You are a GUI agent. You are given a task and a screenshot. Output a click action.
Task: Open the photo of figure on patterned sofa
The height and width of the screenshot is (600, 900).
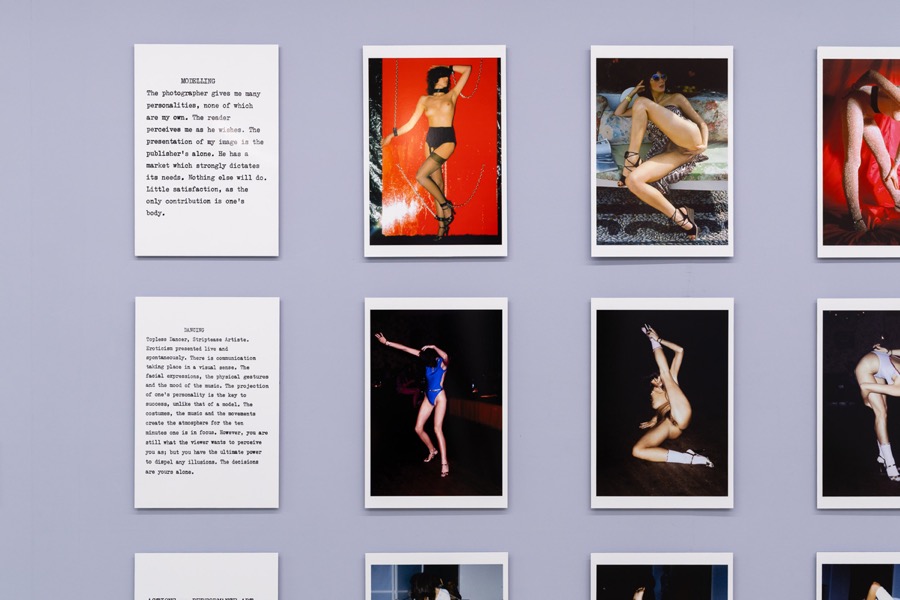662,150
